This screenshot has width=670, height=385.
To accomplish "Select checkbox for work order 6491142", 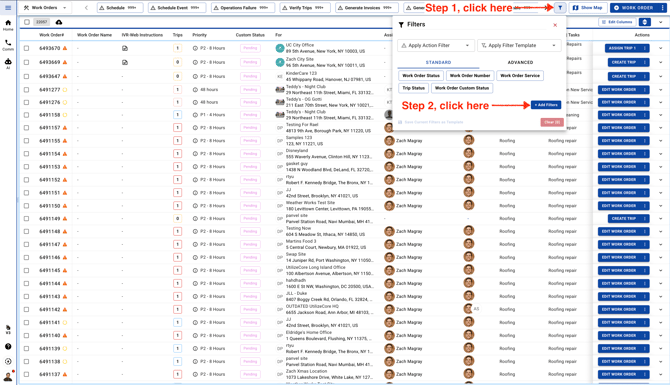I will pyautogui.click(x=26, y=309).
